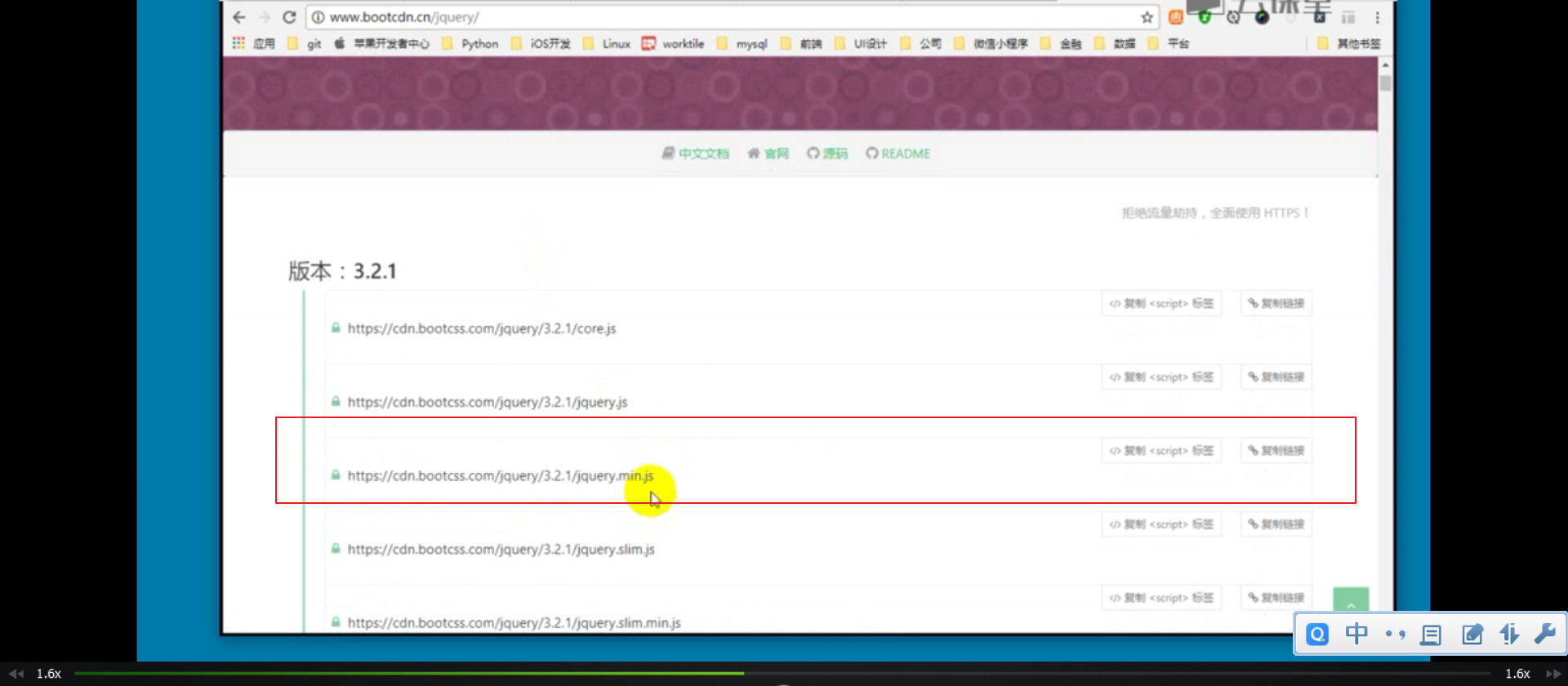This screenshot has width=1568, height=686.
Task: Expand the Linux bookmark folder
Action: point(607,43)
